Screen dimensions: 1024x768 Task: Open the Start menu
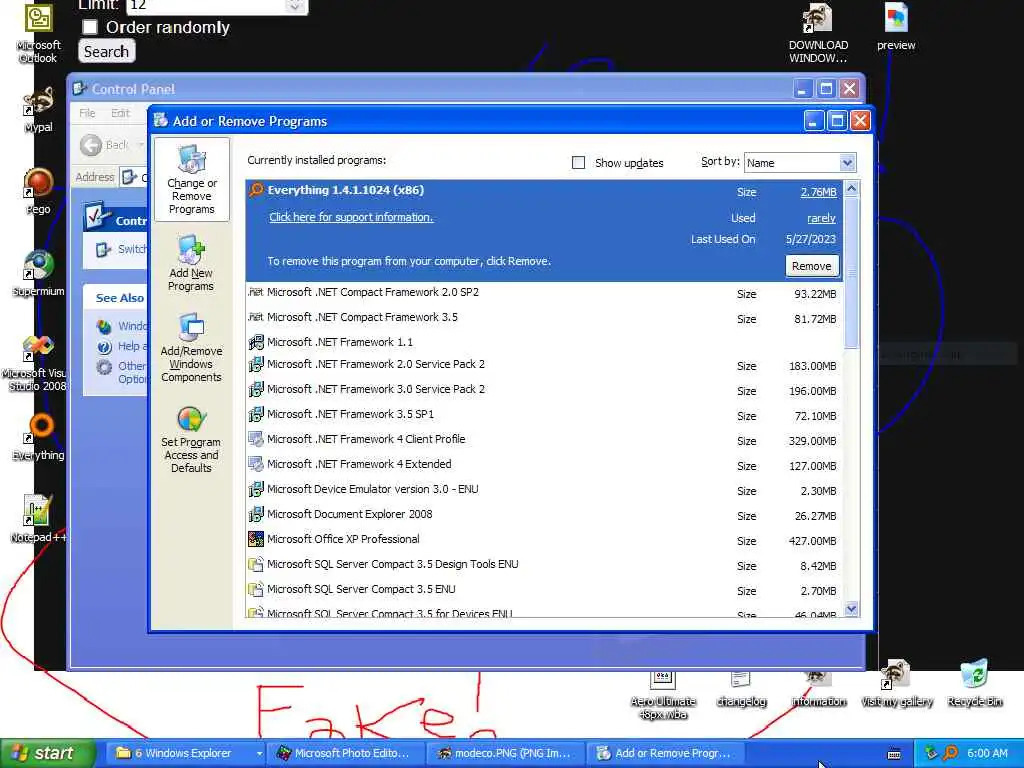click(47, 753)
